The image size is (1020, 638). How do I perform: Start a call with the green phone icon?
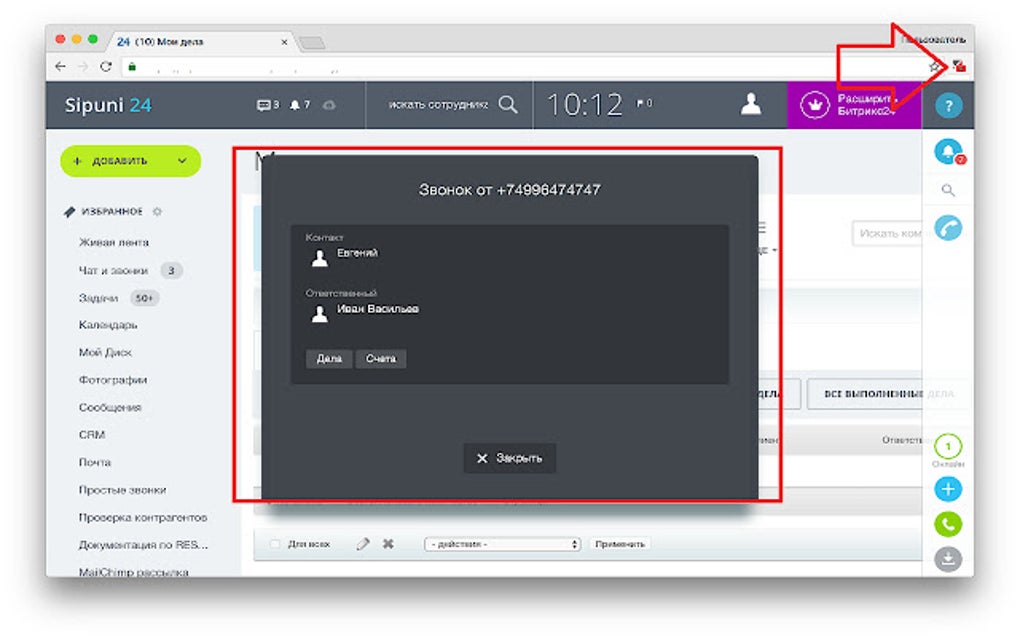[x=948, y=522]
